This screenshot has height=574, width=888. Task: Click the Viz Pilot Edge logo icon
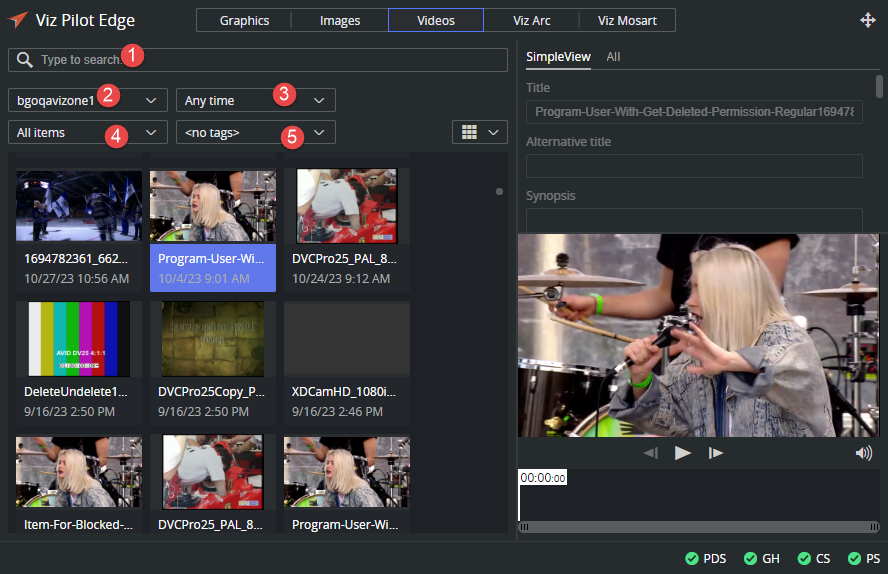(17, 20)
